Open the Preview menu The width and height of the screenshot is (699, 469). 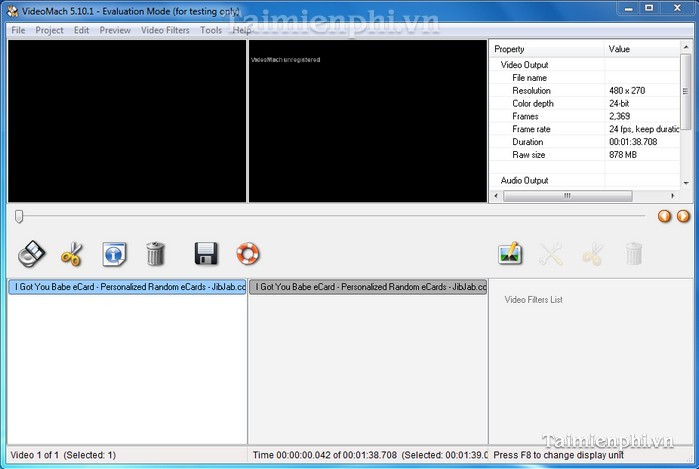click(115, 30)
